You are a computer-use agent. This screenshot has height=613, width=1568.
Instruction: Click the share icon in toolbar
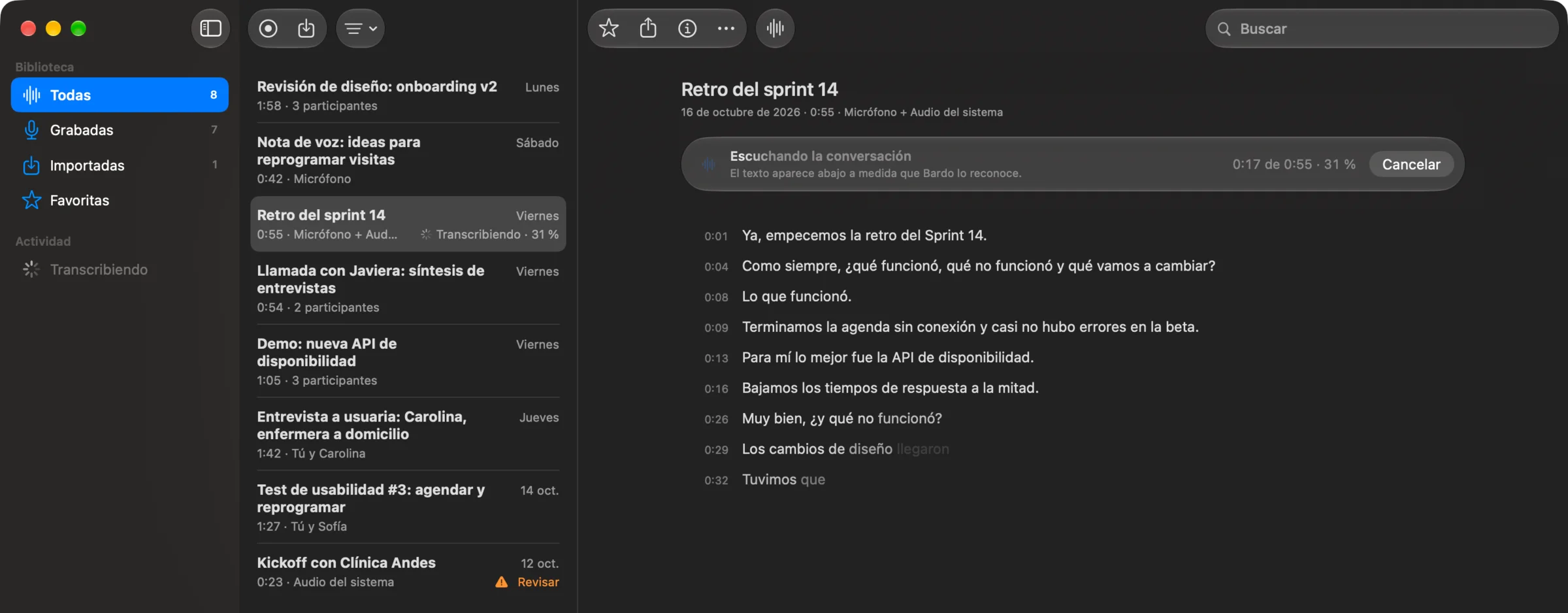pos(647,28)
